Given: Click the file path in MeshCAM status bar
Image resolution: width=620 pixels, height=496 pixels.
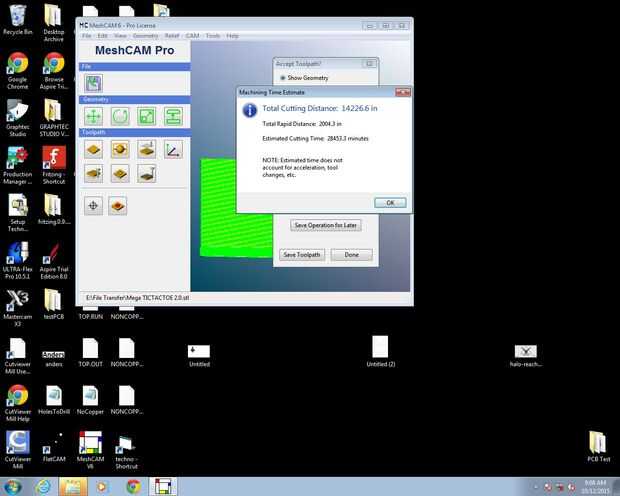Looking at the screenshot, I should pyautogui.click(x=137, y=297).
